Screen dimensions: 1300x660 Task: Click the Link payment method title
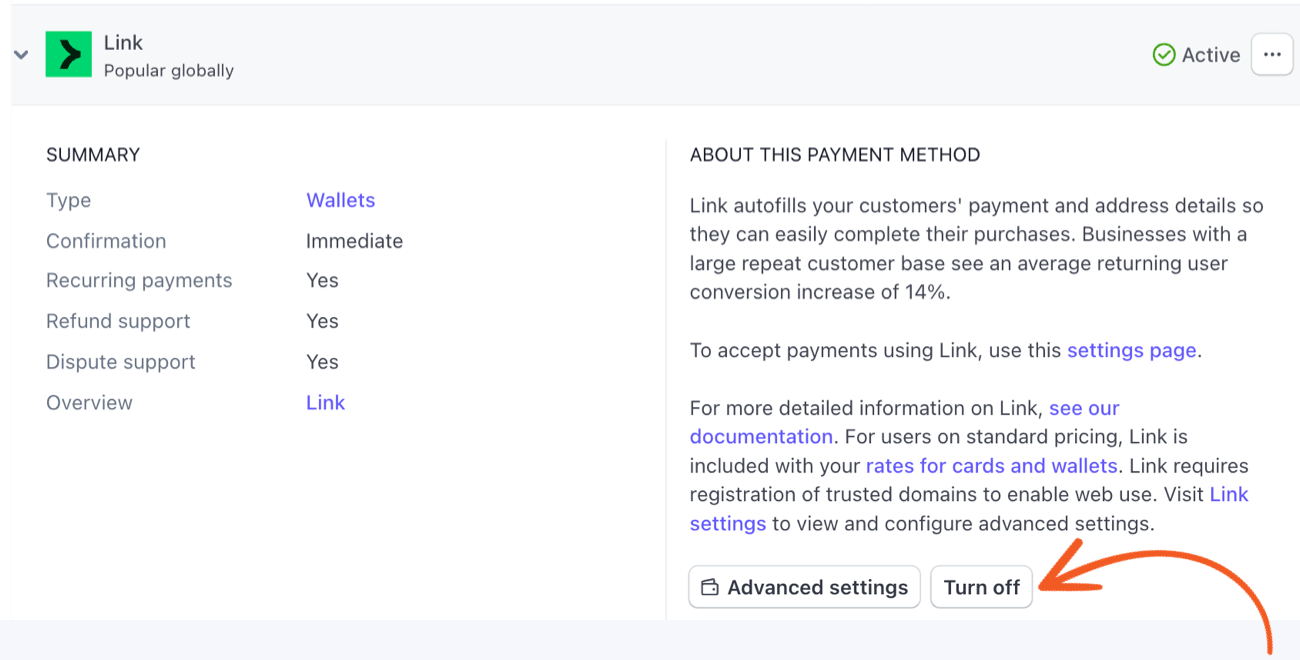pos(123,43)
